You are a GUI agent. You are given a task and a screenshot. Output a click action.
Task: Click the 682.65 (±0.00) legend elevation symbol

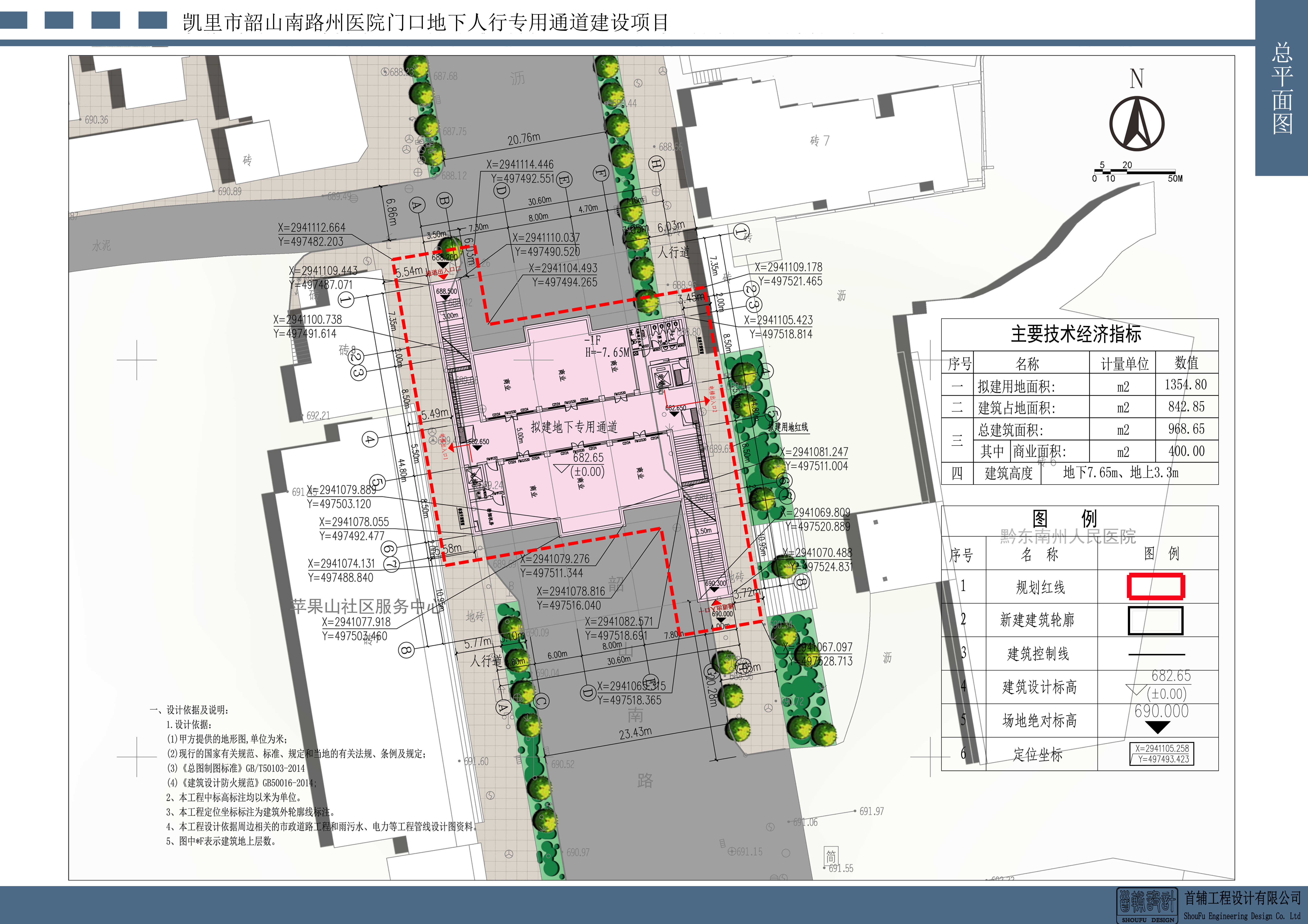pos(1159,685)
